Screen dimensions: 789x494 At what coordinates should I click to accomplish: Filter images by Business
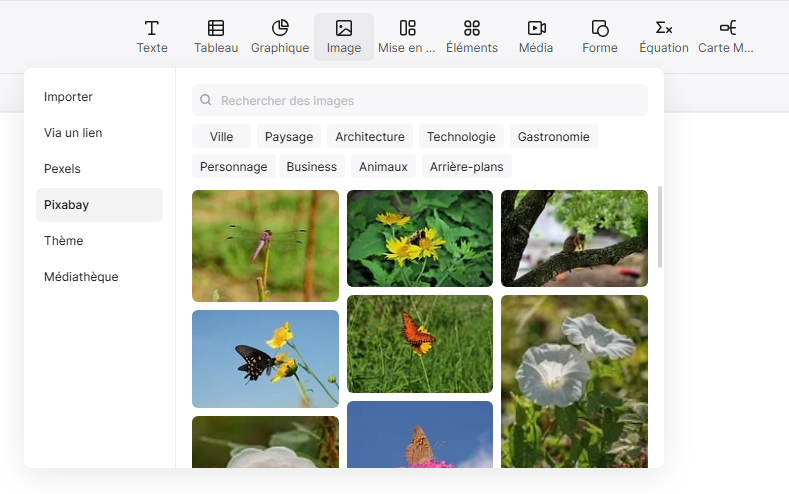(311, 167)
